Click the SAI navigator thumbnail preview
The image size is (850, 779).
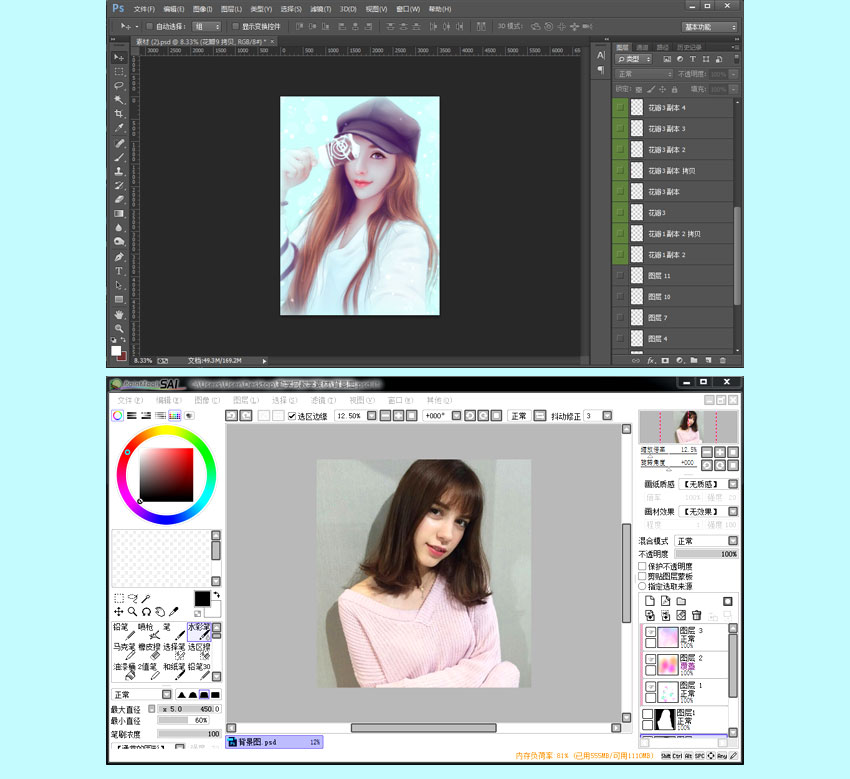tap(688, 427)
